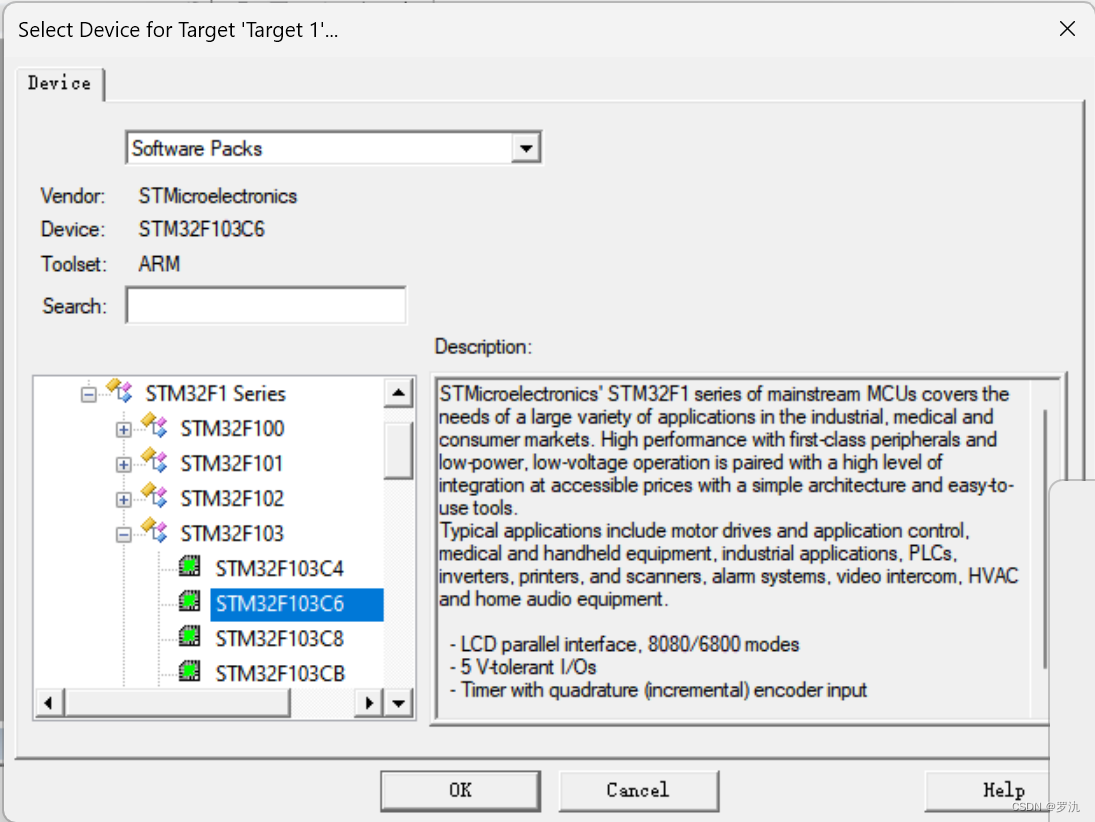The width and height of the screenshot is (1095, 822).
Task: Click the STM32F100 subfamily icon
Action: [x=154, y=426]
